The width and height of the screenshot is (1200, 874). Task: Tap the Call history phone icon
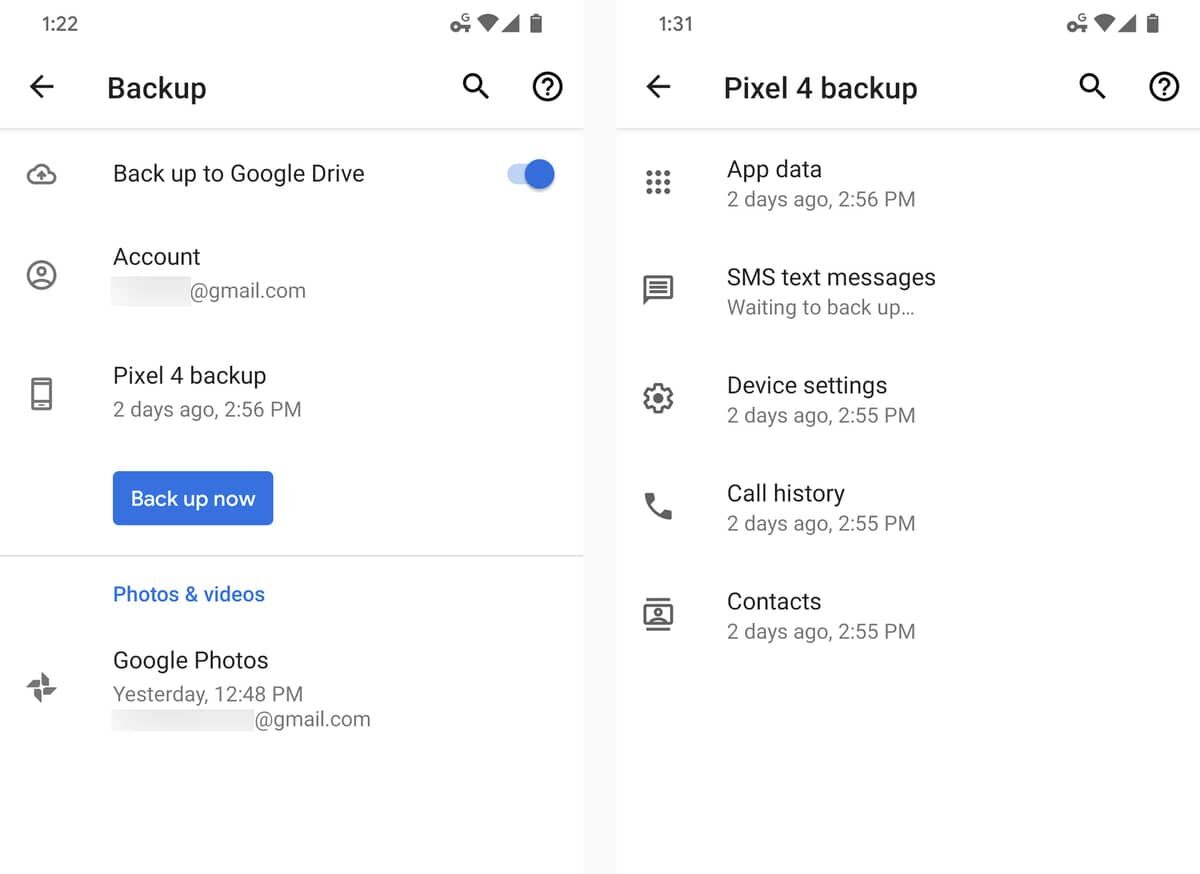(x=658, y=506)
